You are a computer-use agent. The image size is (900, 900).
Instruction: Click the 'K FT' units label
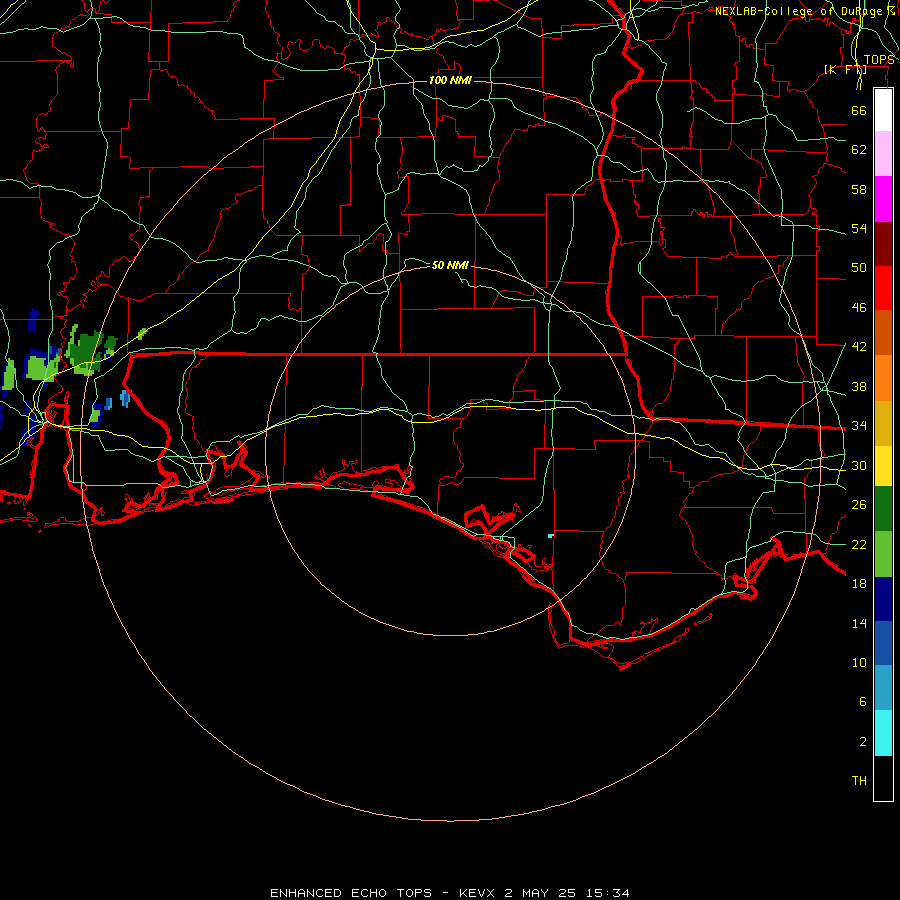845,69
